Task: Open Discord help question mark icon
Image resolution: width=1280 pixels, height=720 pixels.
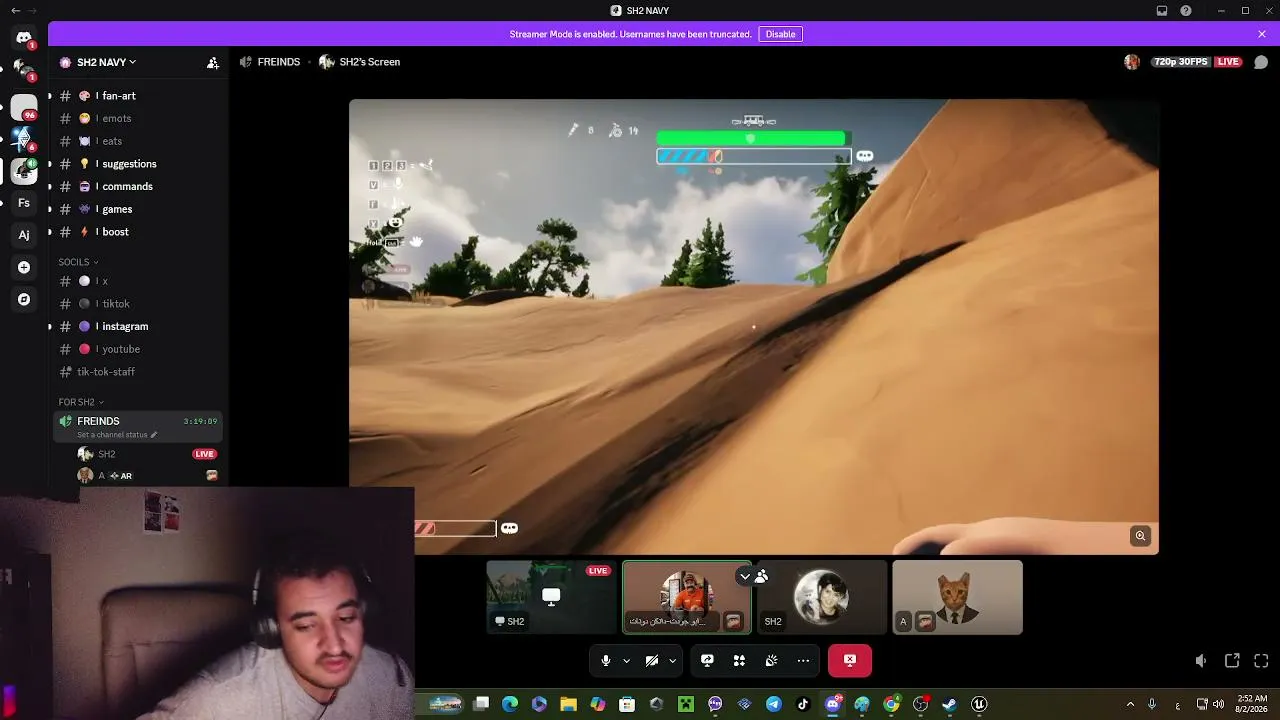Action: click(1186, 11)
